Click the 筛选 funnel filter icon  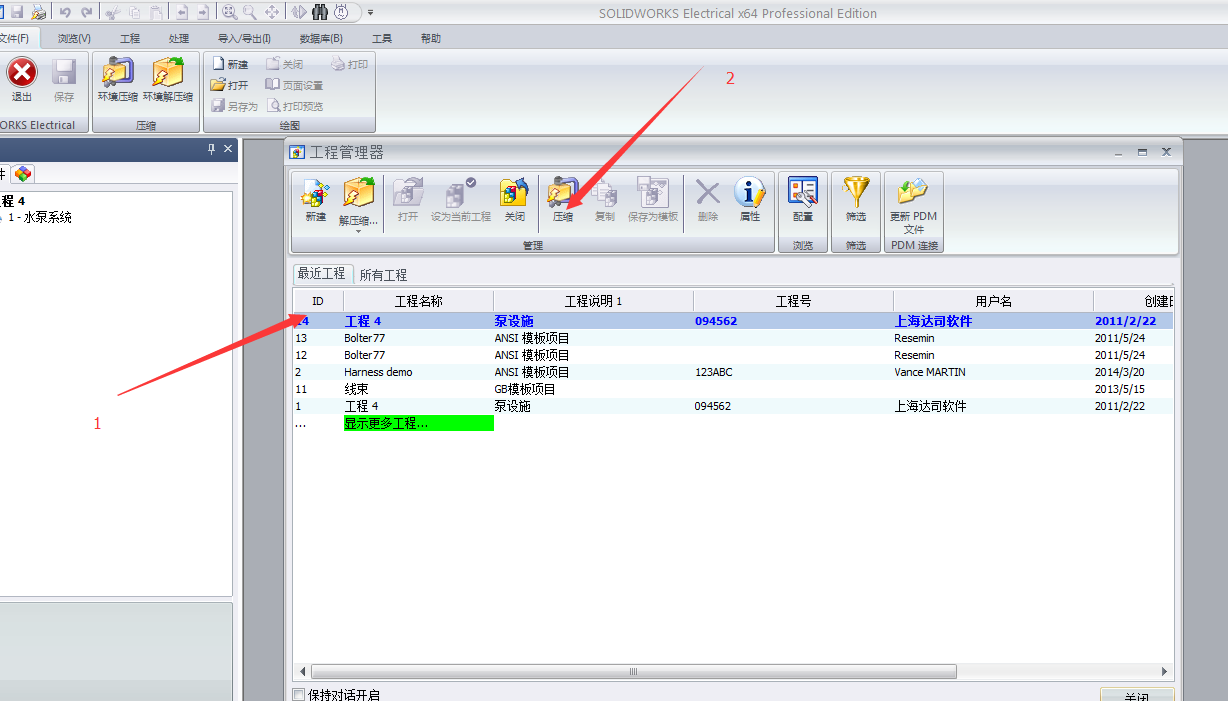click(x=856, y=192)
